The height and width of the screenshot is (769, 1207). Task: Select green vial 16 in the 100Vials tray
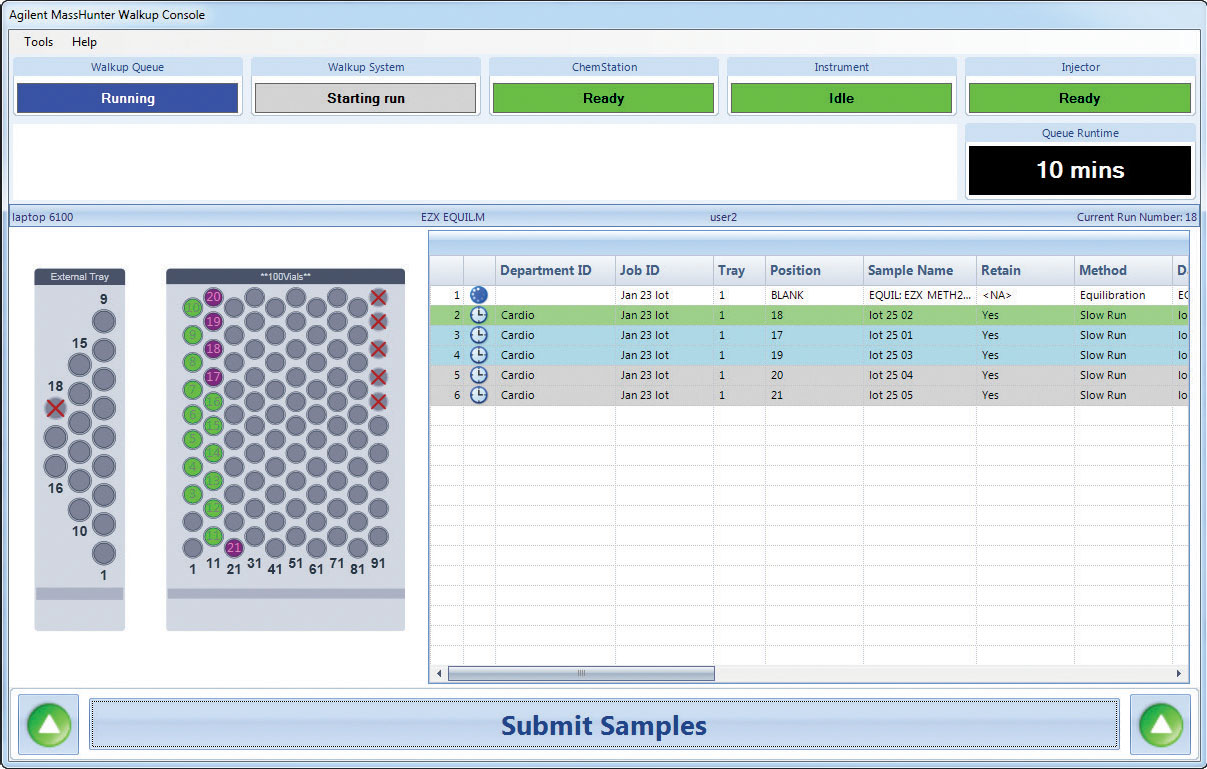(213, 402)
